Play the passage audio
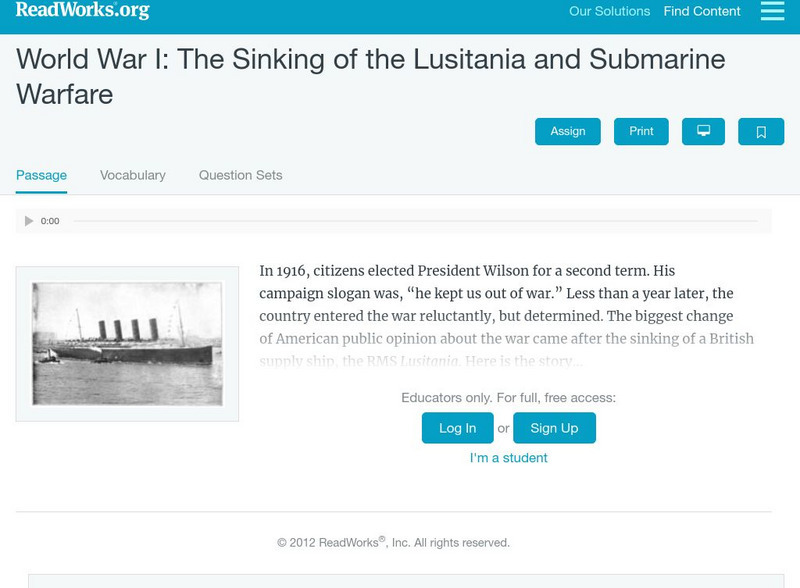The height and width of the screenshot is (588, 800). [29, 221]
